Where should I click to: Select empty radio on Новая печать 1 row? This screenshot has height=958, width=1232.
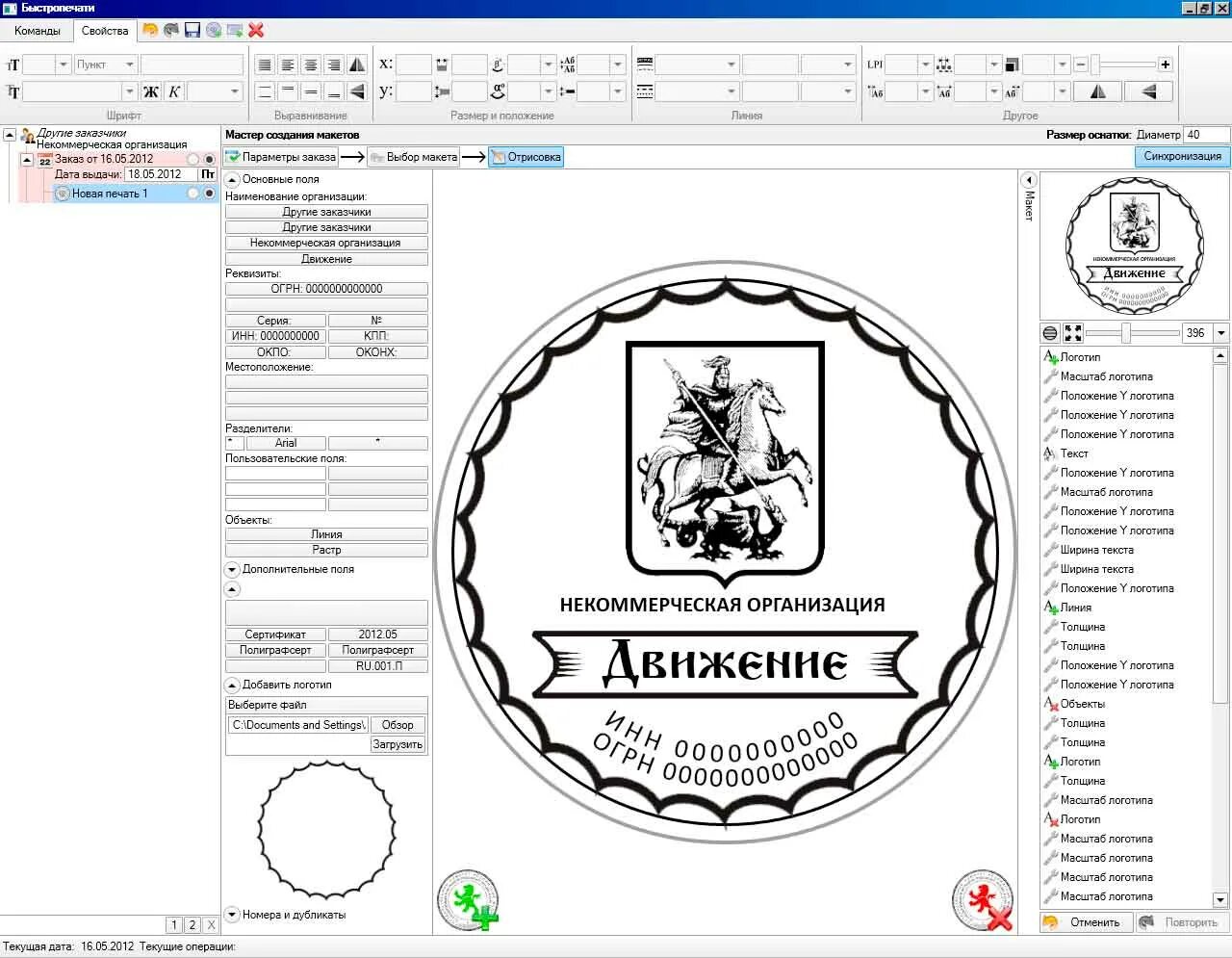193,194
